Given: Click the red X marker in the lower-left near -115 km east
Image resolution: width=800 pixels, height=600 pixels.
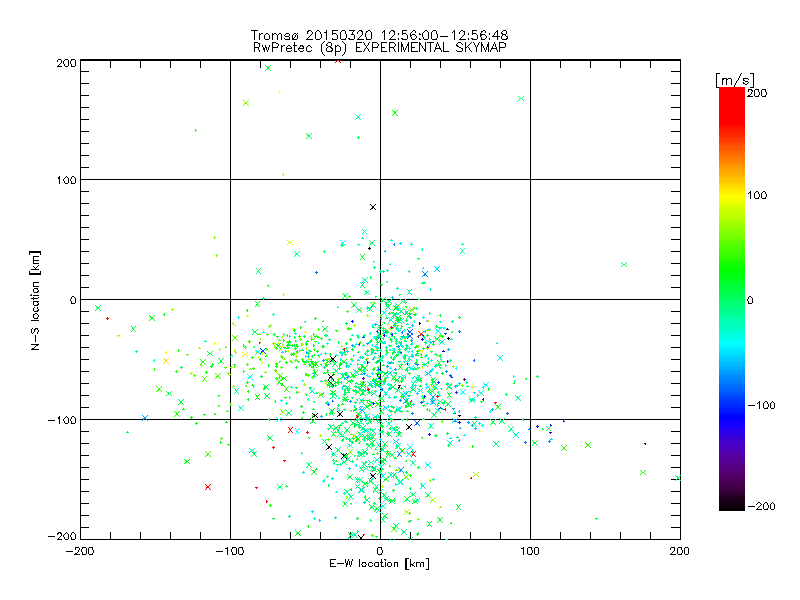Looking at the screenshot, I should click(x=208, y=487).
